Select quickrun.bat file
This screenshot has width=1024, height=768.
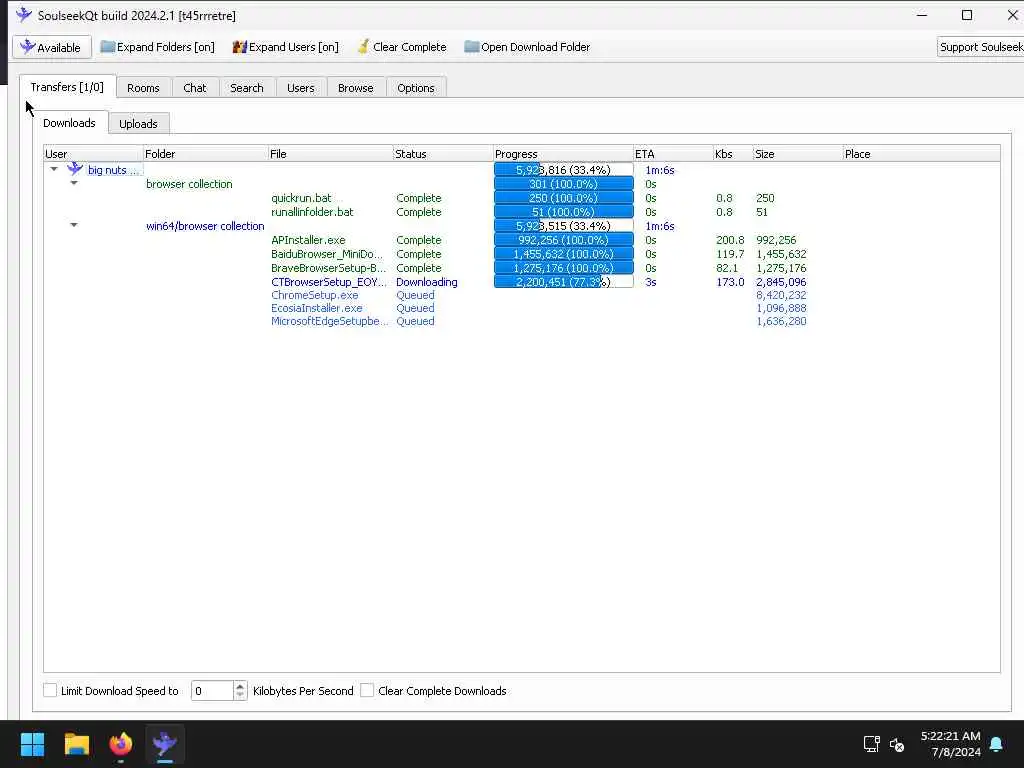coord(301,198)
